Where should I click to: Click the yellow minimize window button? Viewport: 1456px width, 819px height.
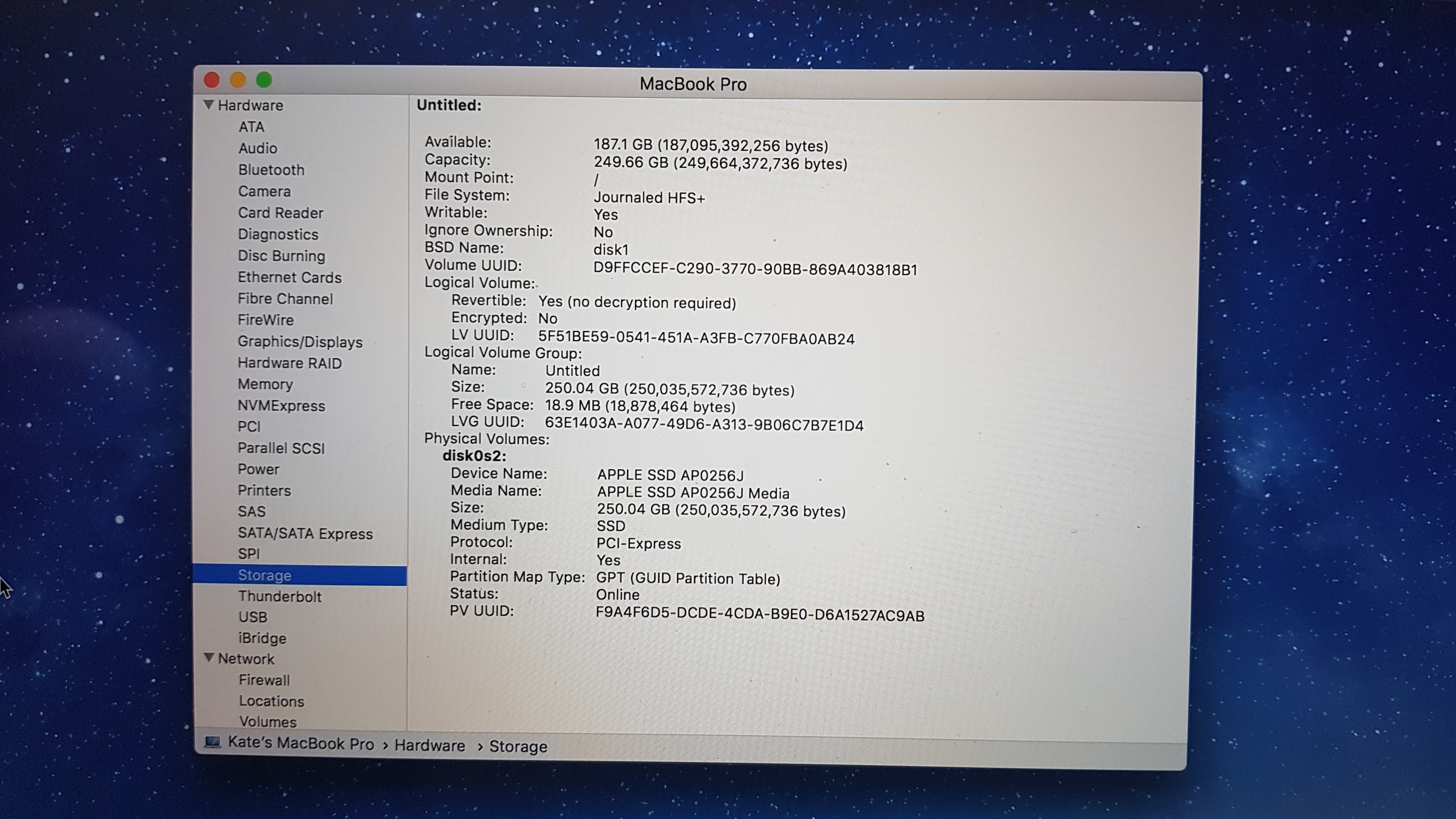(x=238, y=80)
